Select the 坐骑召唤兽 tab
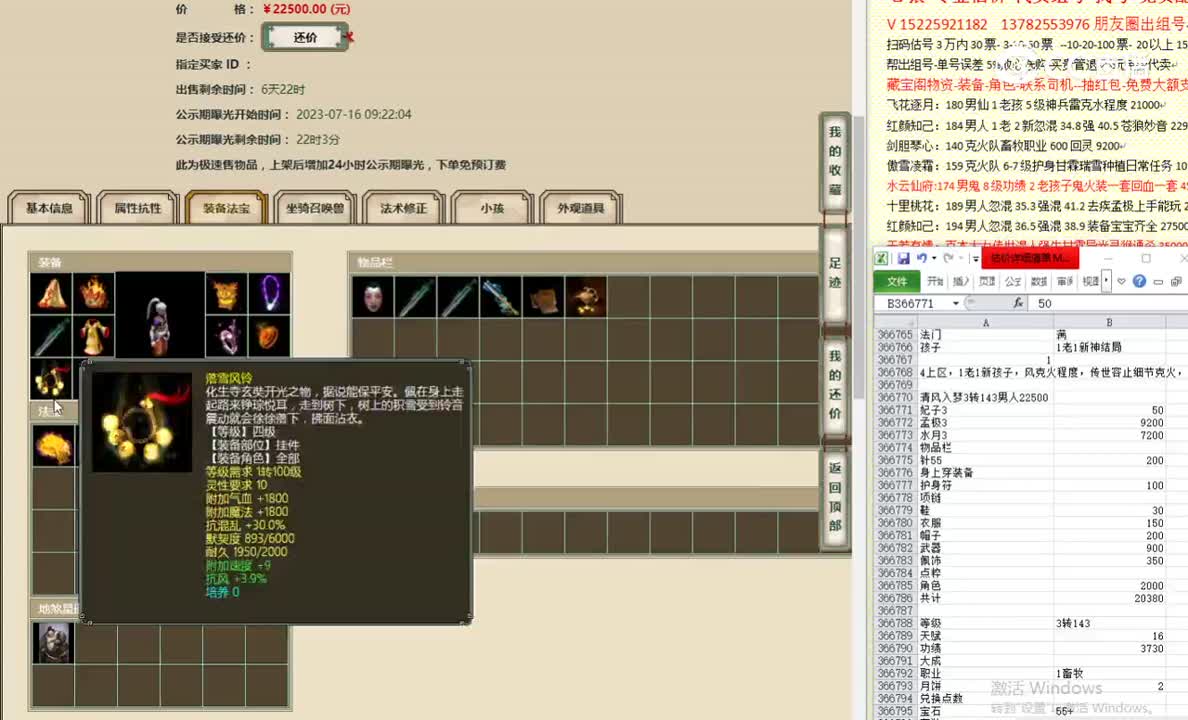The image size is (1188, 720). (315, 208)
